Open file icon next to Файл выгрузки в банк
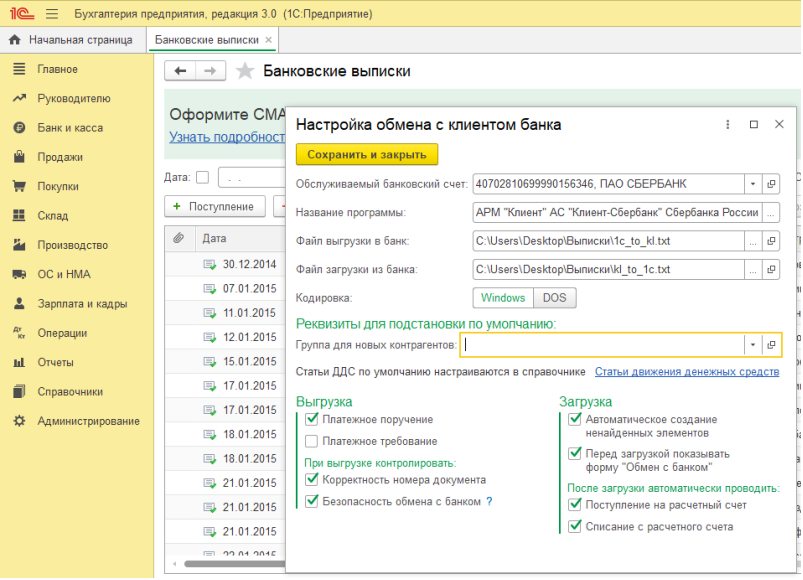The image size is (803, 580). [x=771, y=241]
